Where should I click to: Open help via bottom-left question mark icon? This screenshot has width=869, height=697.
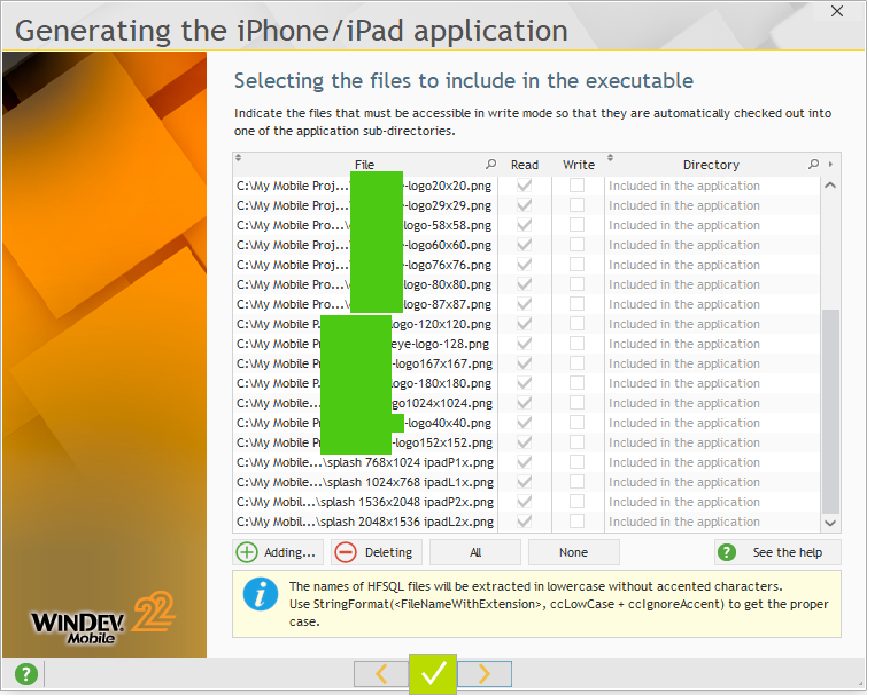(26, 675)
